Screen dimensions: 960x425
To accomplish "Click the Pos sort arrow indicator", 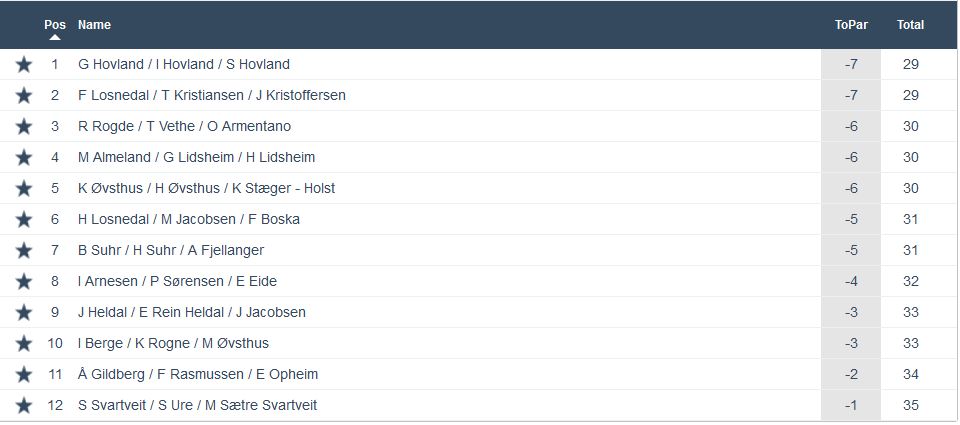I will point(55,38).
